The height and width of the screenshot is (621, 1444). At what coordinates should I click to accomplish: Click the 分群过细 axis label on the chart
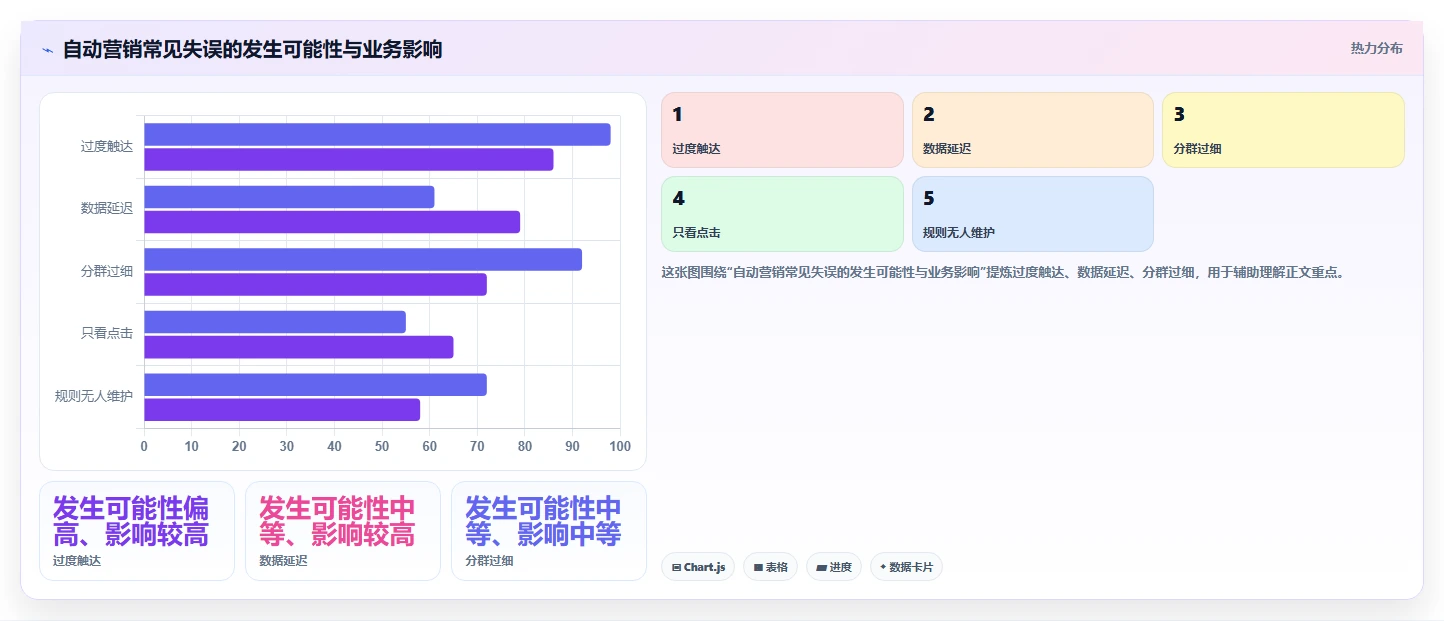coord(107,271)
